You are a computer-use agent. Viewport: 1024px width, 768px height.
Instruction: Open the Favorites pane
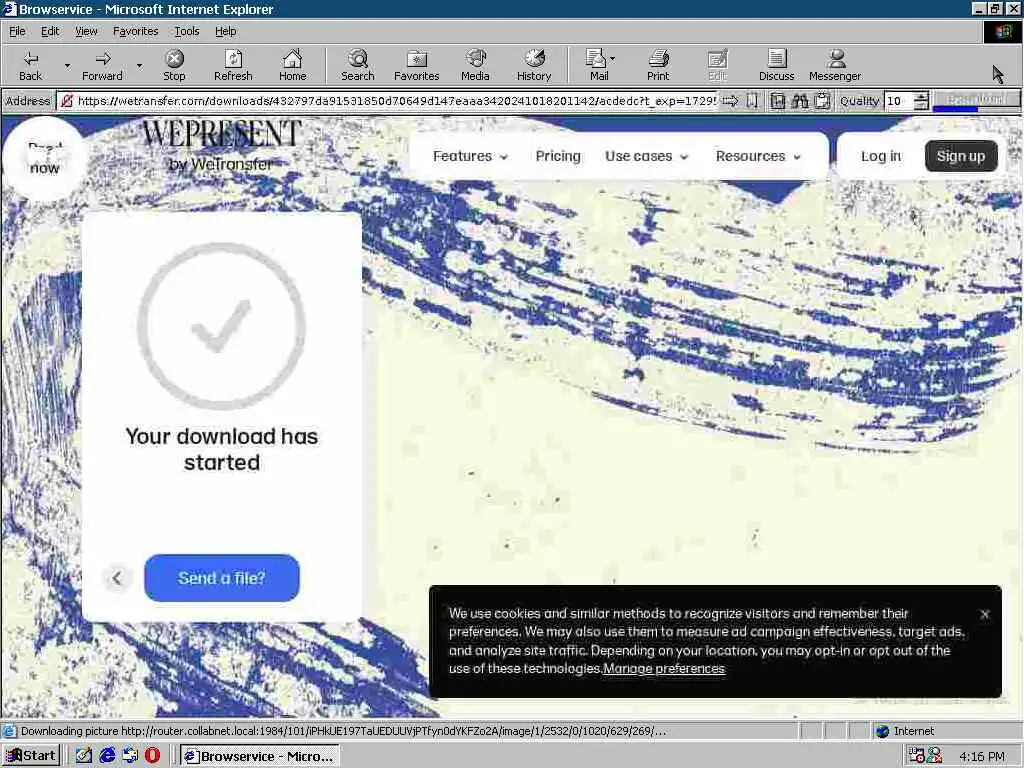tap(417, 65)
